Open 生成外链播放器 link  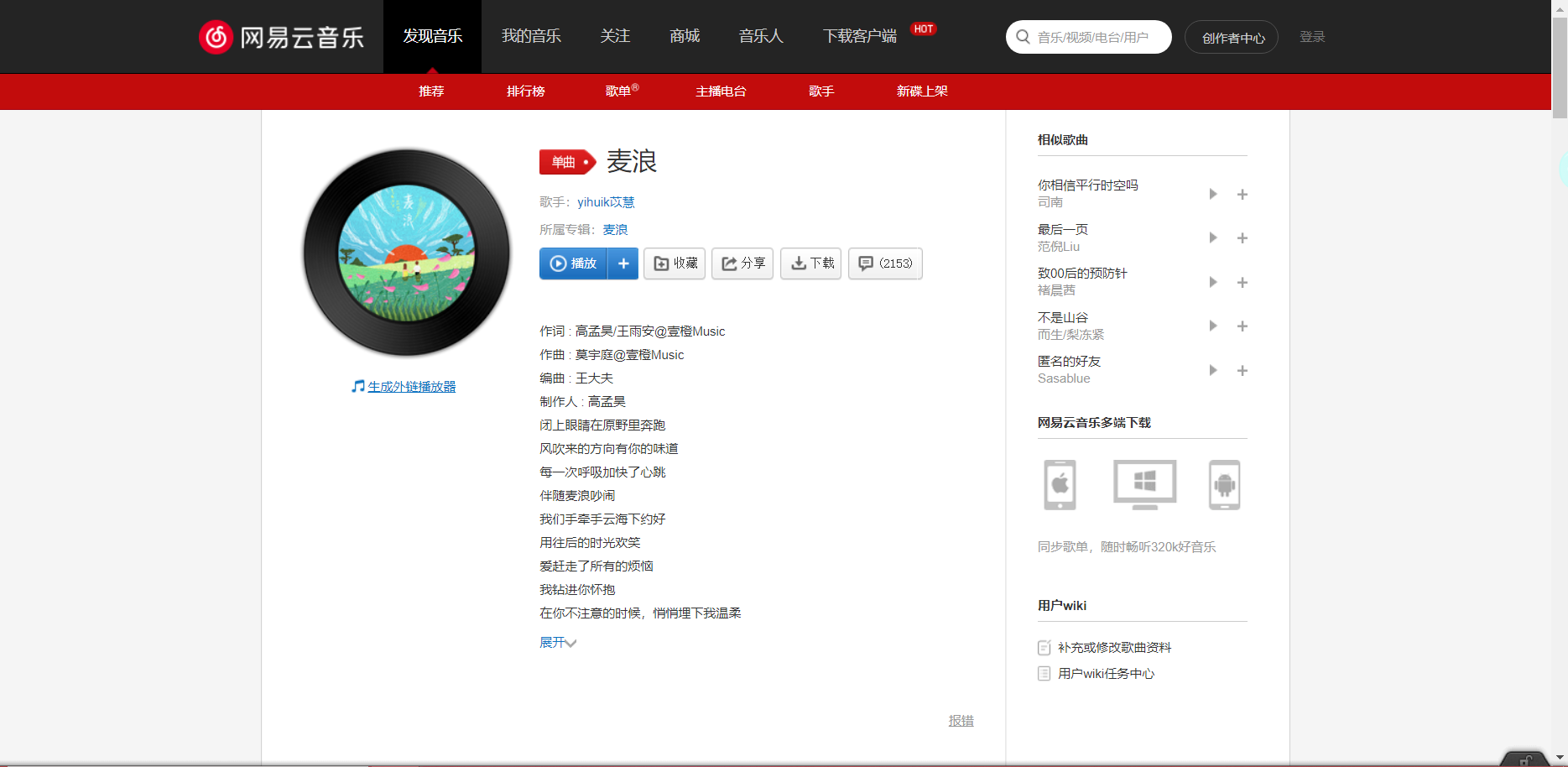click(410, 386)
